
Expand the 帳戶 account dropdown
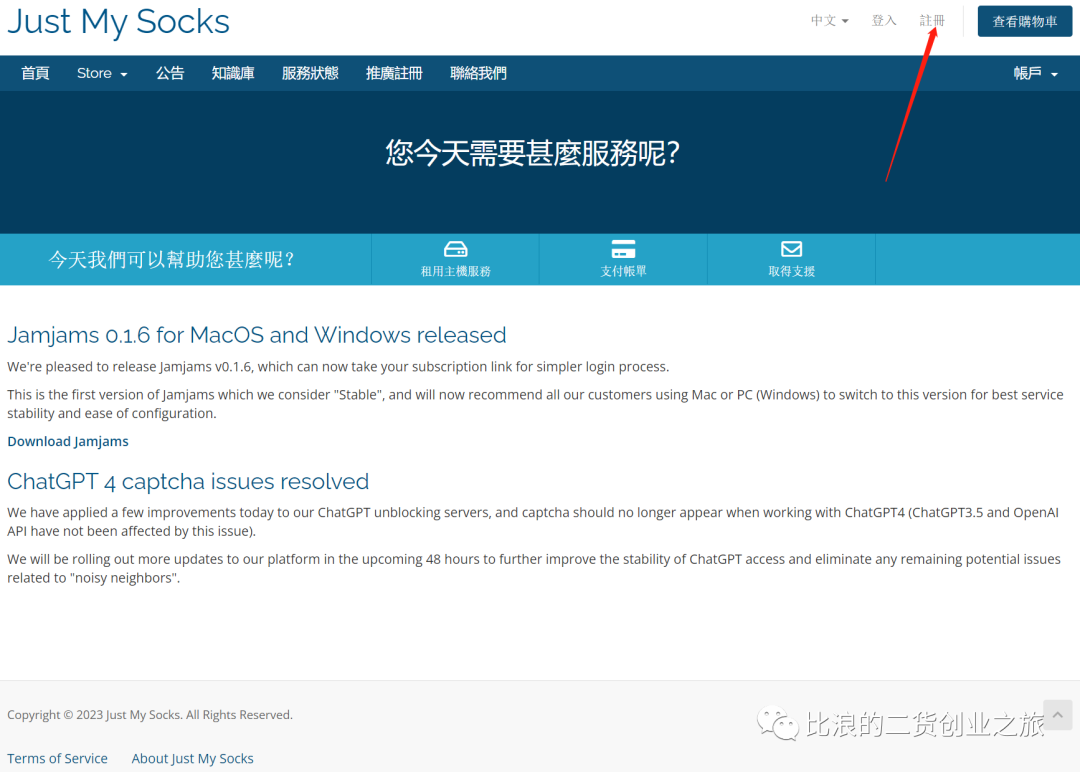click(1035, 73)
